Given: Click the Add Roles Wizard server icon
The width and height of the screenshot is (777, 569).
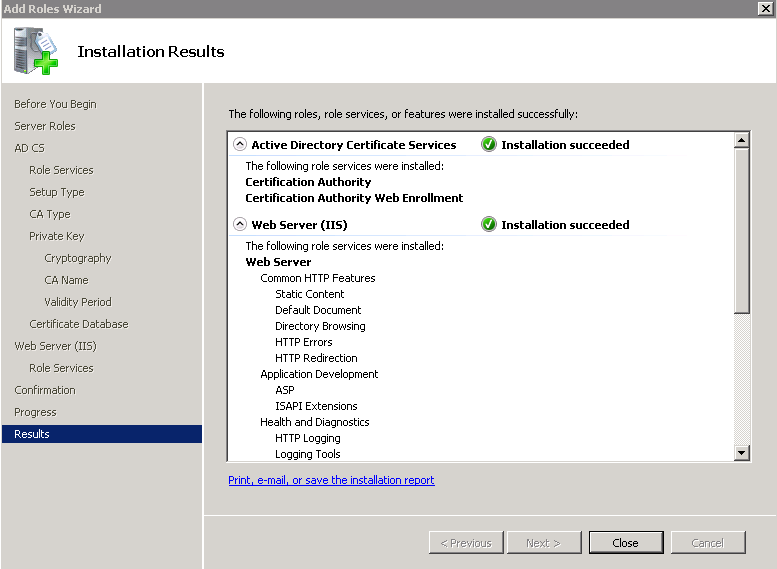Looking at the screenshot, I should click(x=35, y=51).
